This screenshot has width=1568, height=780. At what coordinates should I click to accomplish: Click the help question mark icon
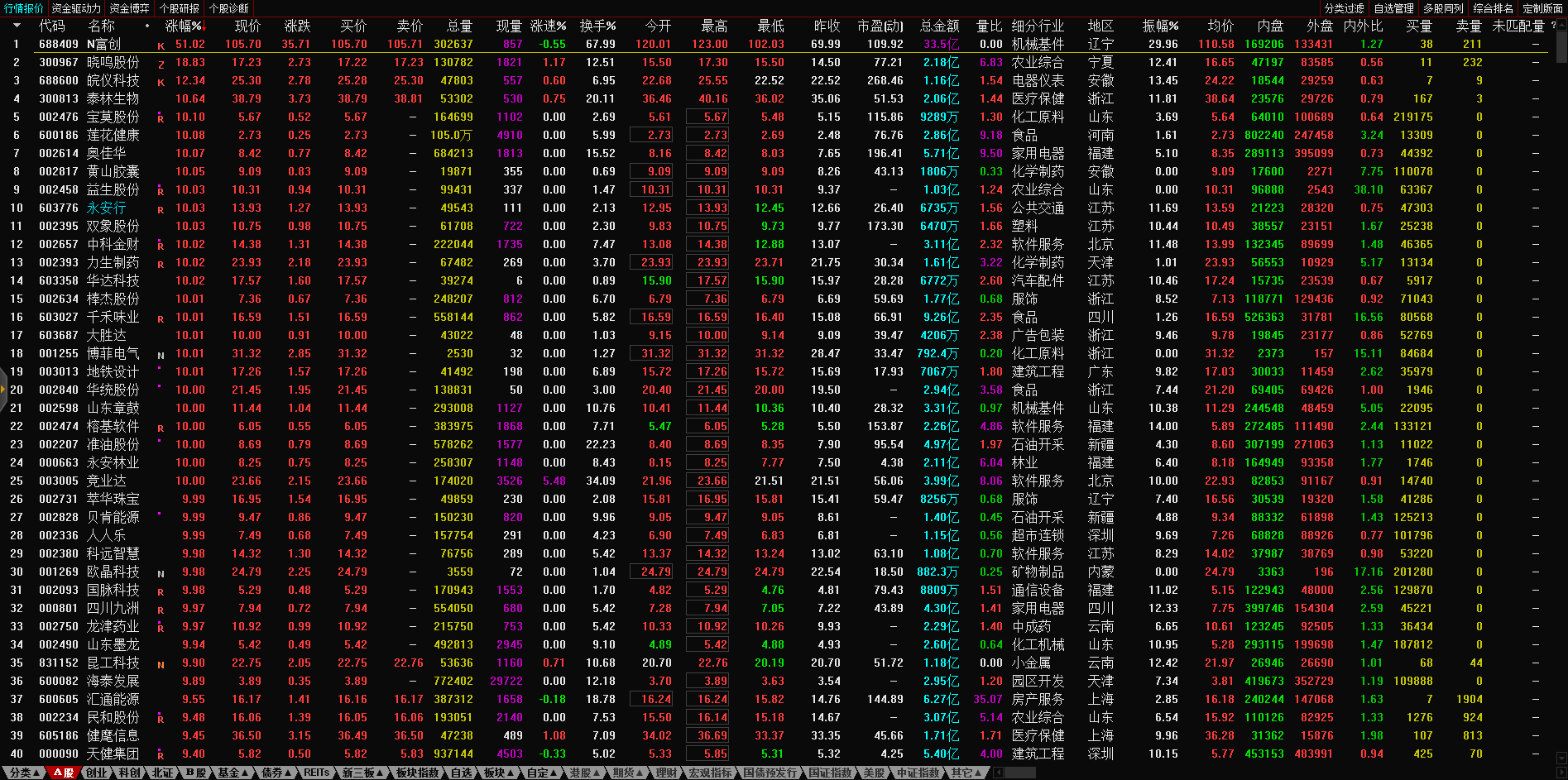(x=1553, y=26)
